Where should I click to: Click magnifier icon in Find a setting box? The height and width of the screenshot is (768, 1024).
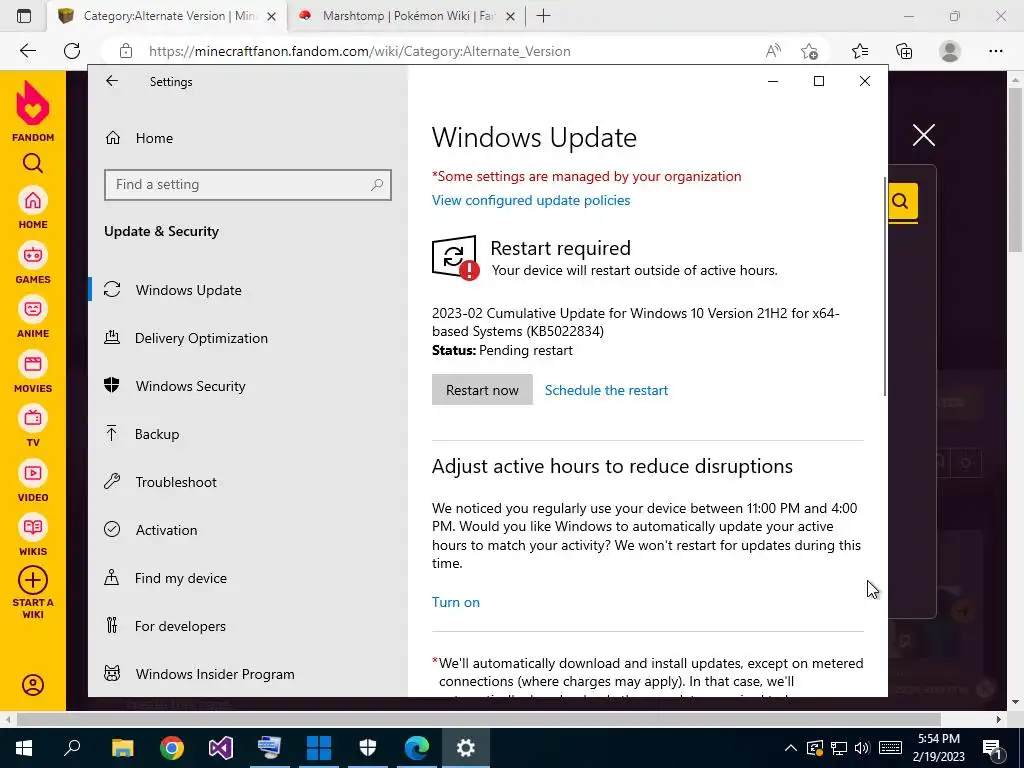(377, 185)
